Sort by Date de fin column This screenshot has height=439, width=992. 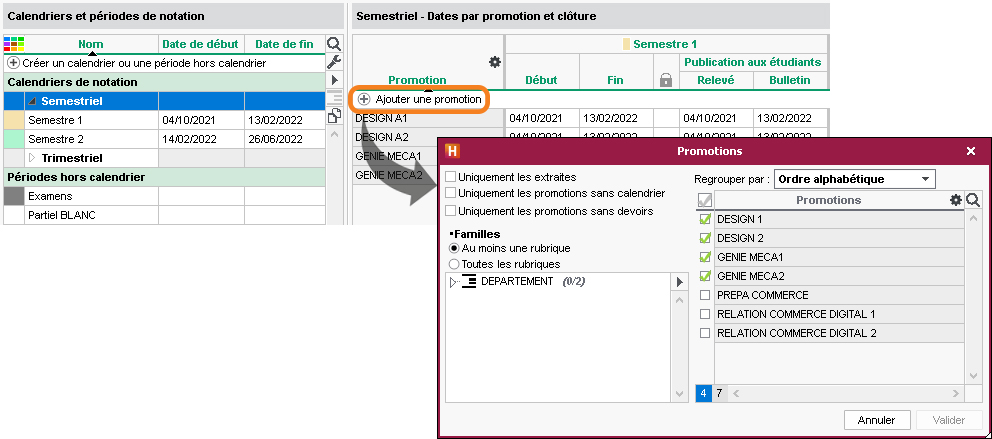284,44
